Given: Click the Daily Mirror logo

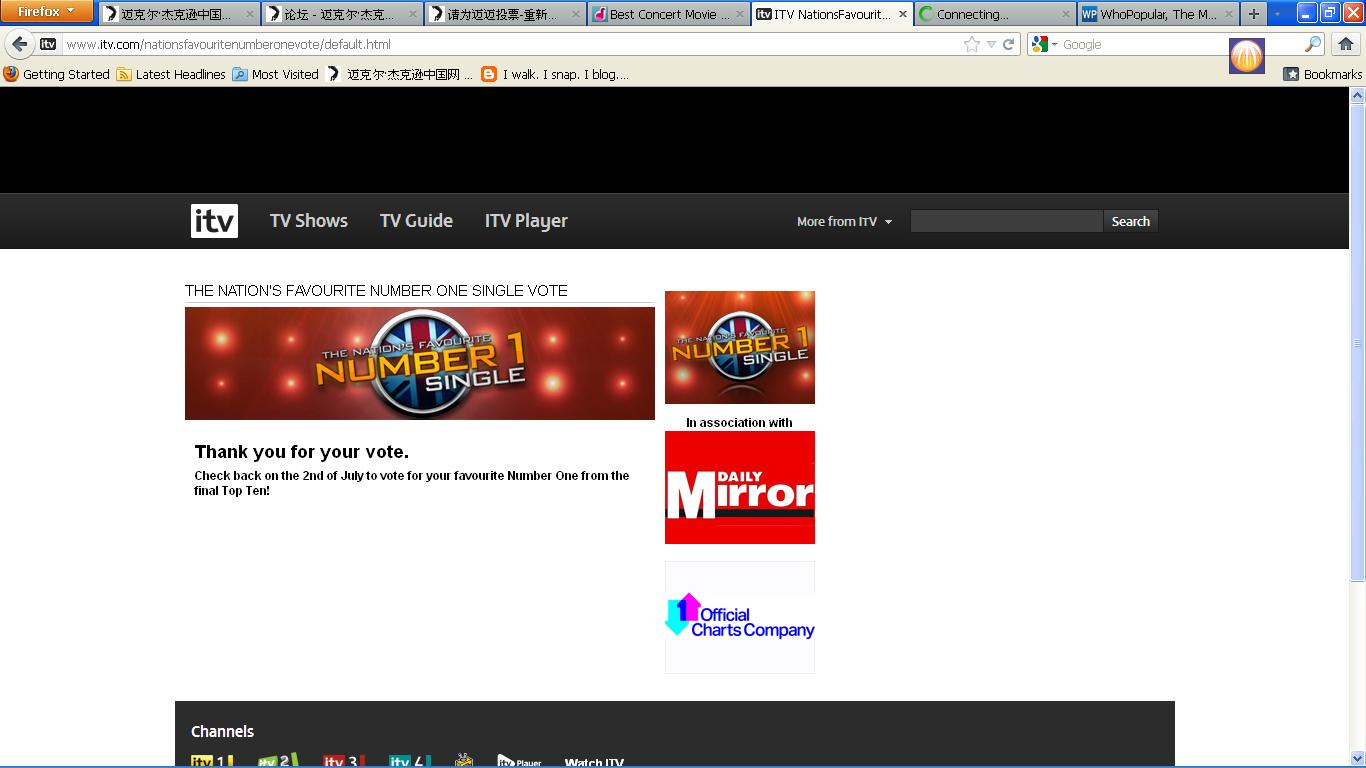Looking at the screenshot, I should point(739,488).
